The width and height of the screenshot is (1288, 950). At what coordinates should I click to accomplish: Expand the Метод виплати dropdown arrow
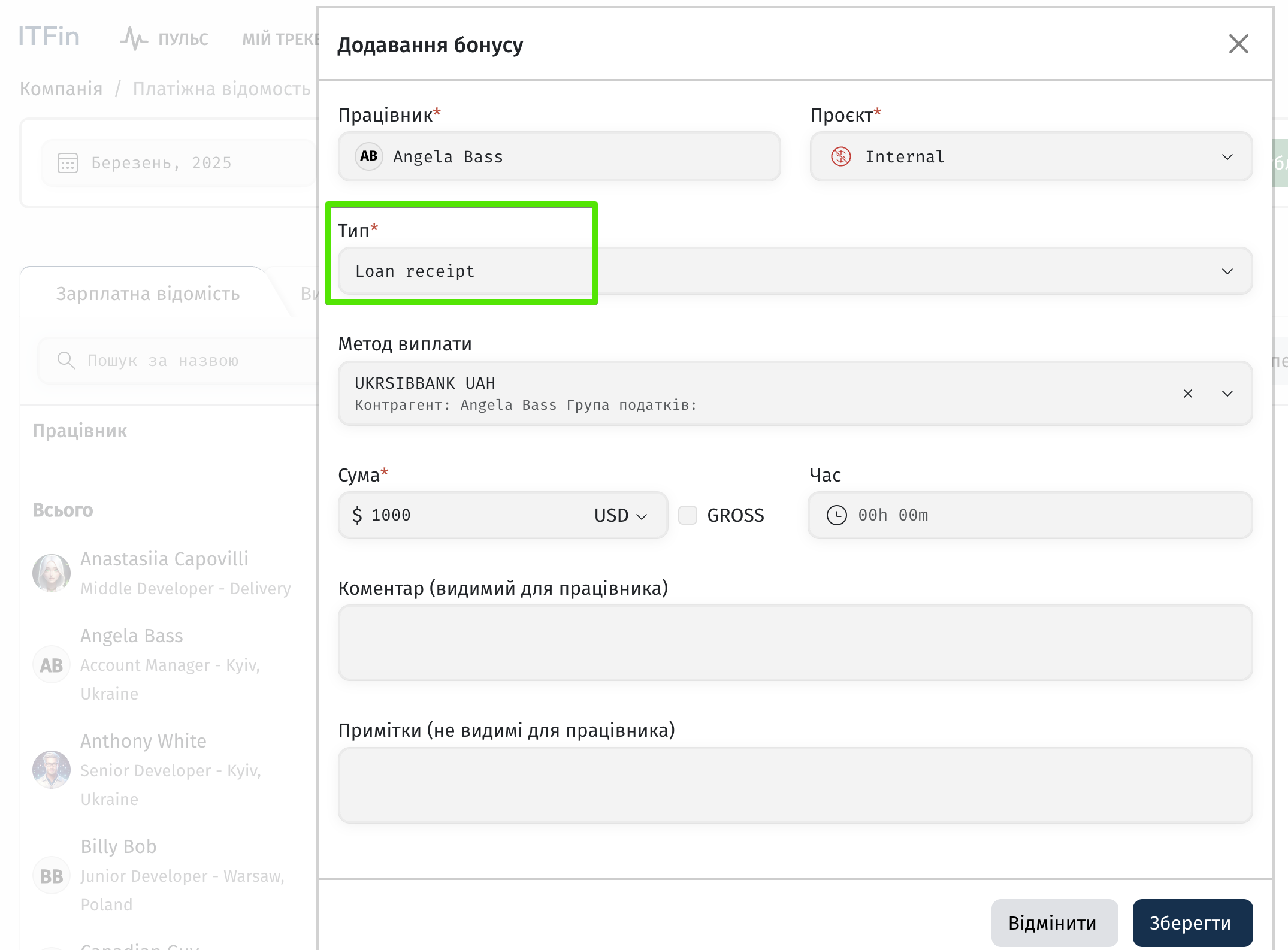coord(1227,394)
